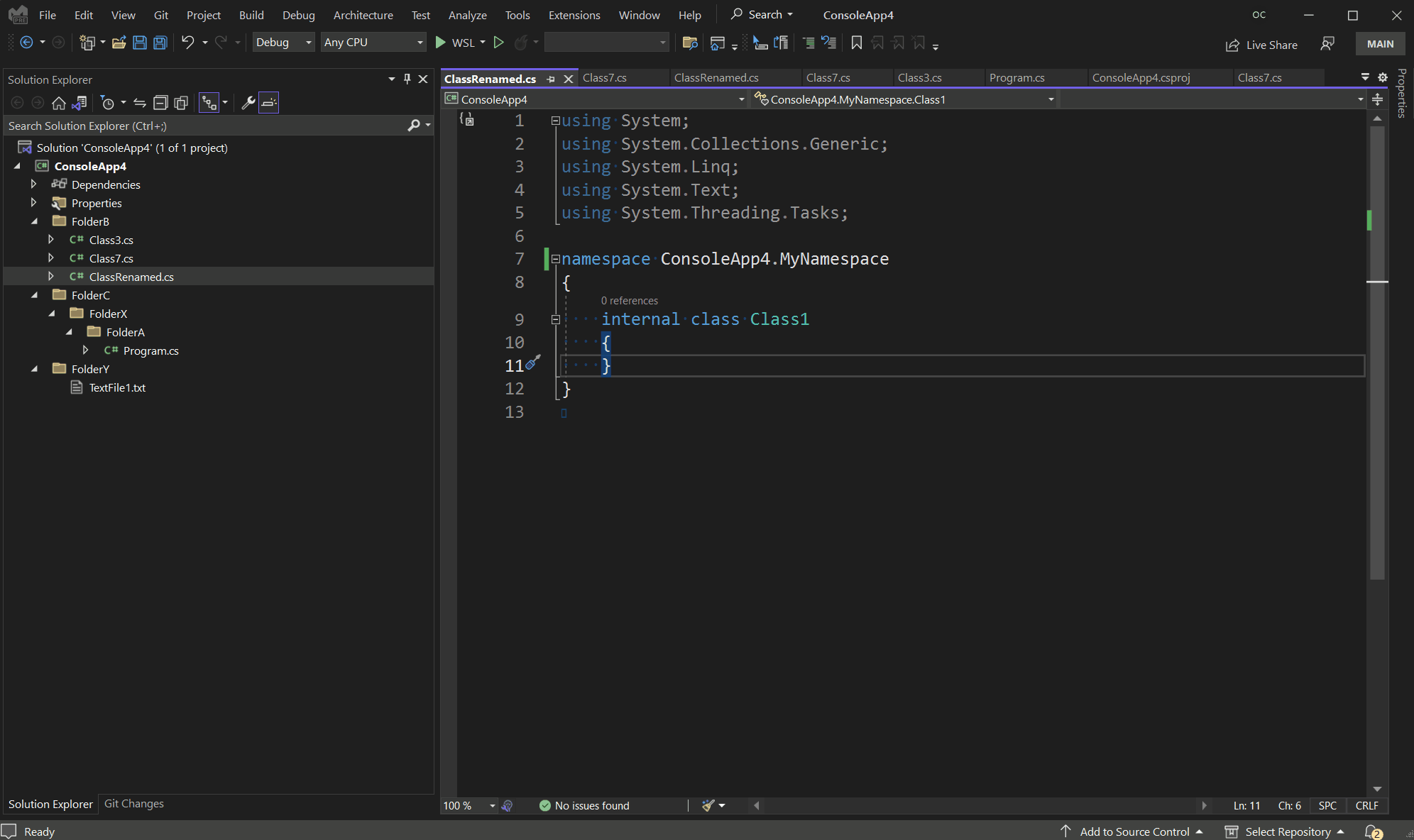The width and height of the screenshot is (1414, 840).
Task: Pin the Solution Explorer panel
Action: click(x=407, y=79)
